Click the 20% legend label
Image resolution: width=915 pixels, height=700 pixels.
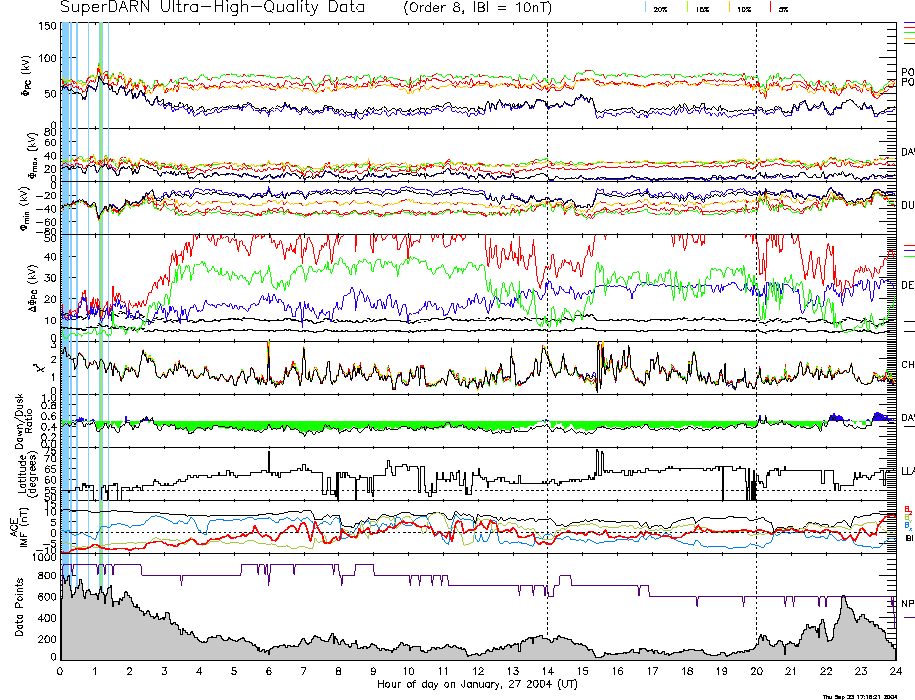click(661, 8)
